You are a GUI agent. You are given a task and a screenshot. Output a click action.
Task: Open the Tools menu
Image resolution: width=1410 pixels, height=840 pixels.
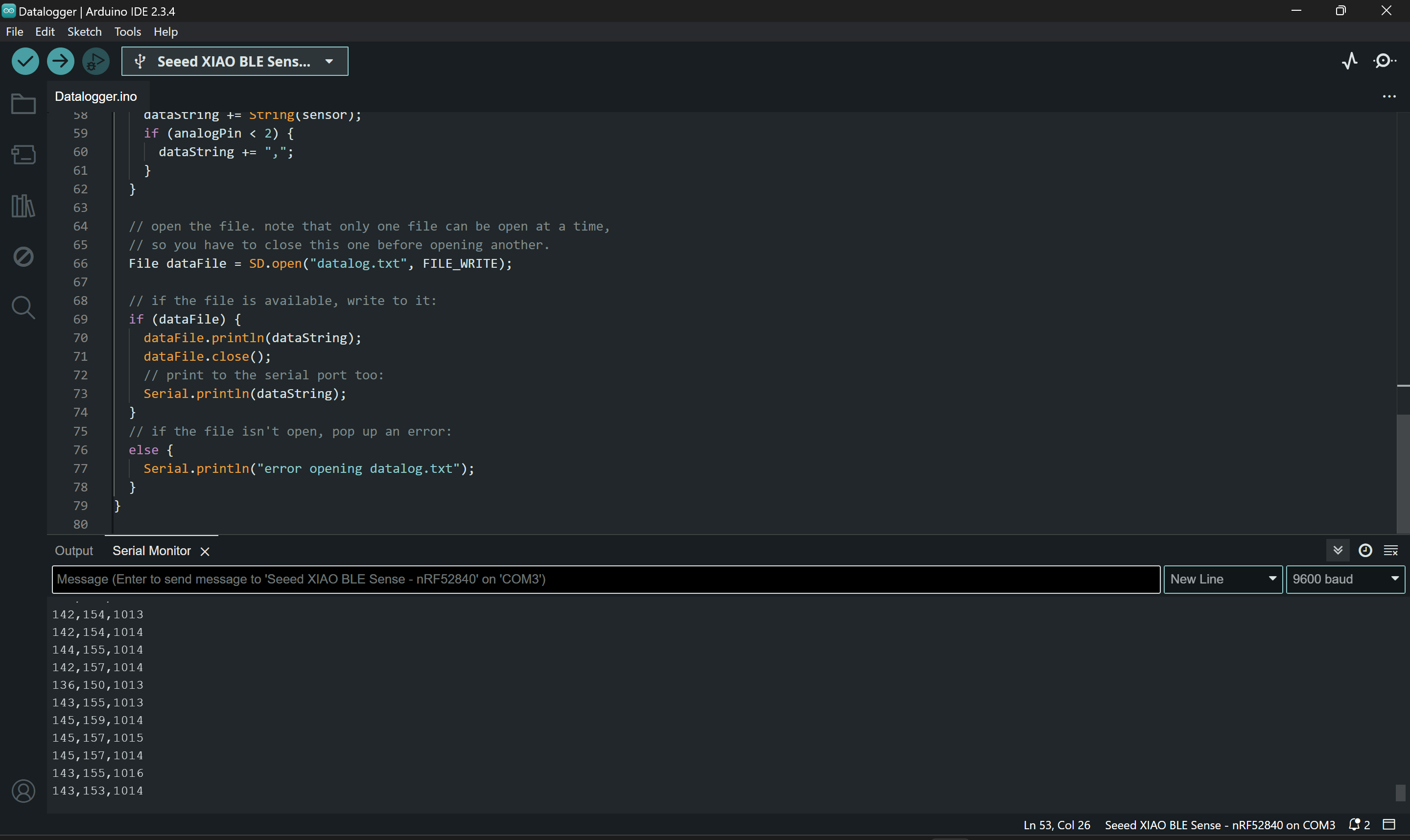tap(127, 32)
